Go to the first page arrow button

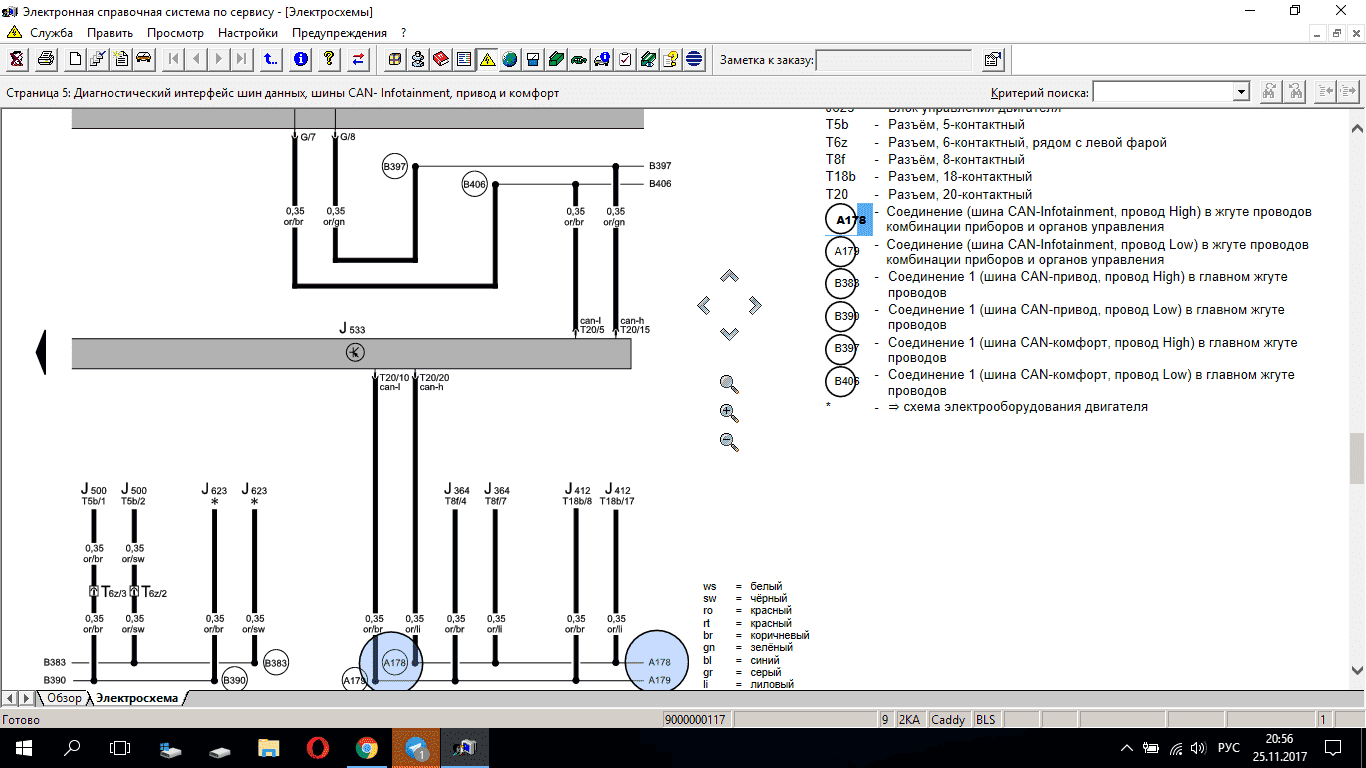pos(174,59)
